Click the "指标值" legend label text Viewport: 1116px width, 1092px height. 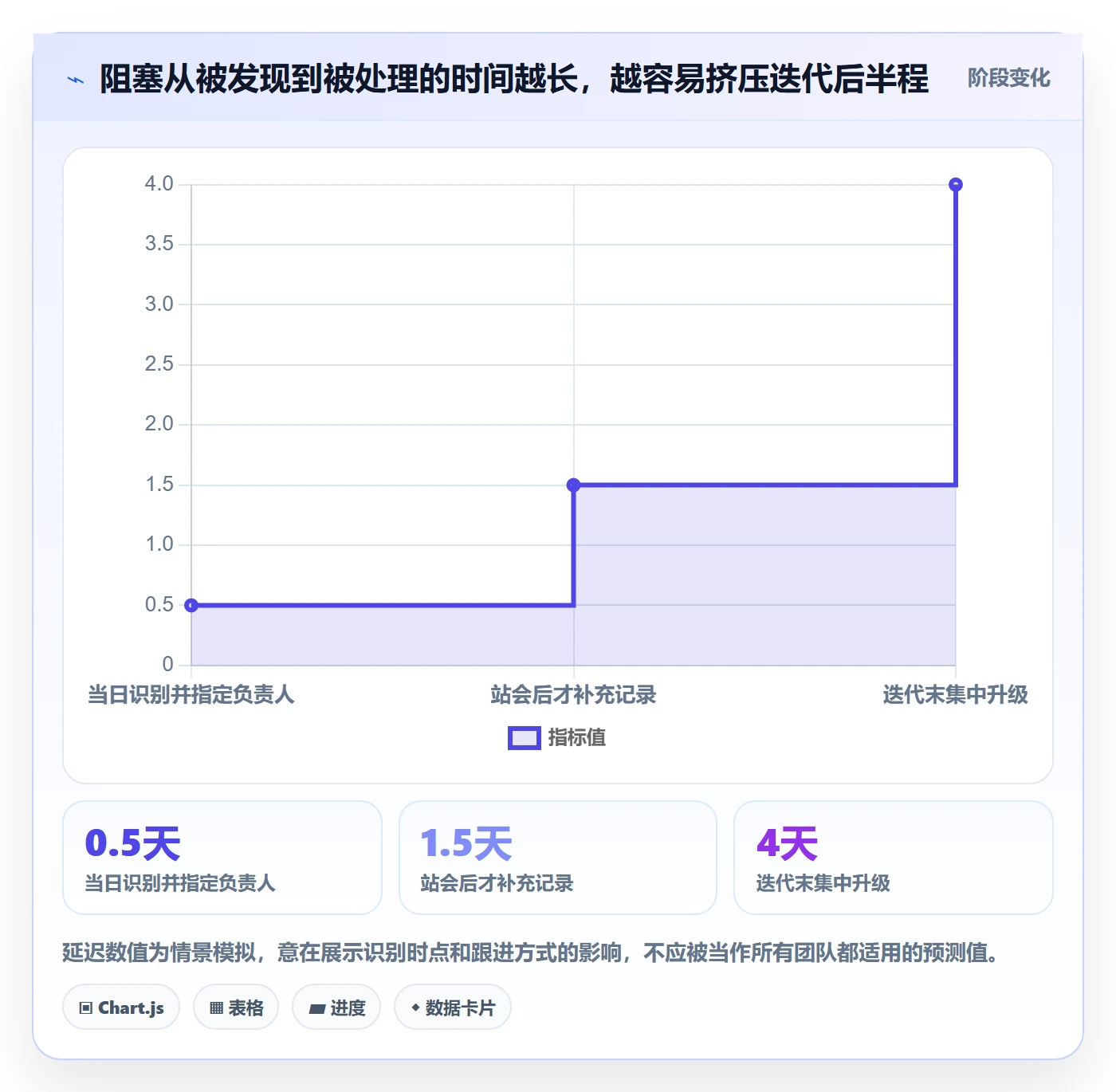pyautogui.click(x=577, y=738)
